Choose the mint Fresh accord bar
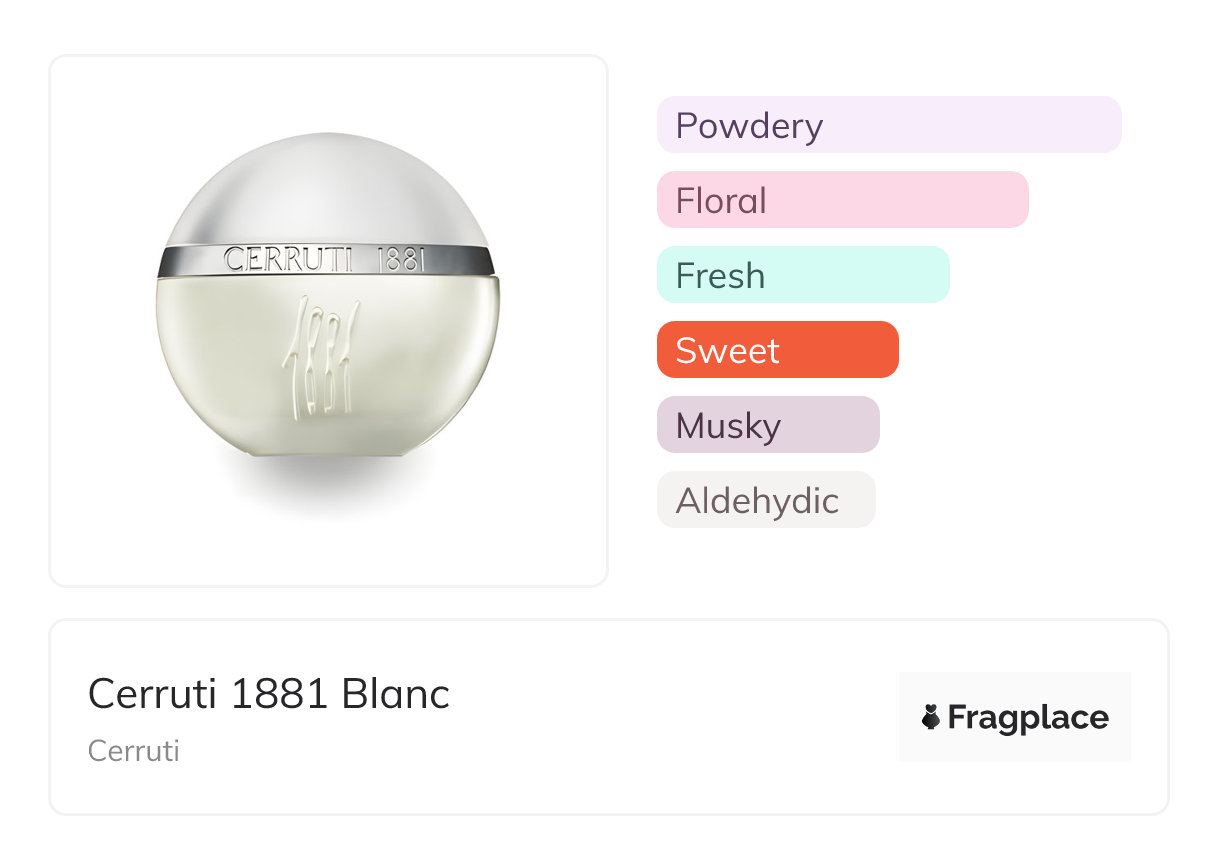This screenshot has height=864, width=1218. [x=802, y=275]
